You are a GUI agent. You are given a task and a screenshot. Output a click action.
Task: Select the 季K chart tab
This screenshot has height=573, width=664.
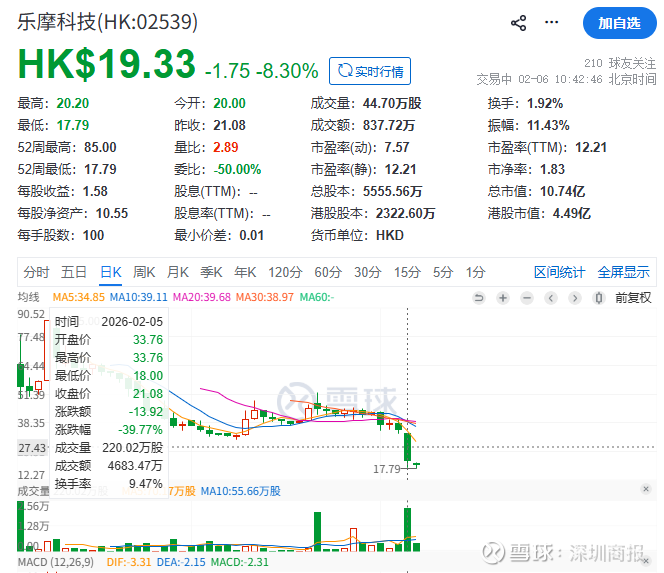click(211, 272)
